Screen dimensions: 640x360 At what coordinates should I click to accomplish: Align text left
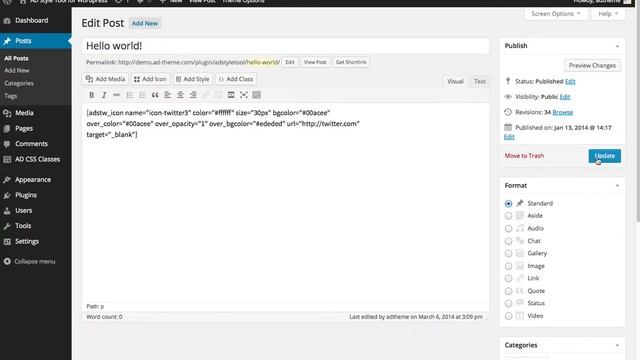pyautogui.click(x=167, y=95)
